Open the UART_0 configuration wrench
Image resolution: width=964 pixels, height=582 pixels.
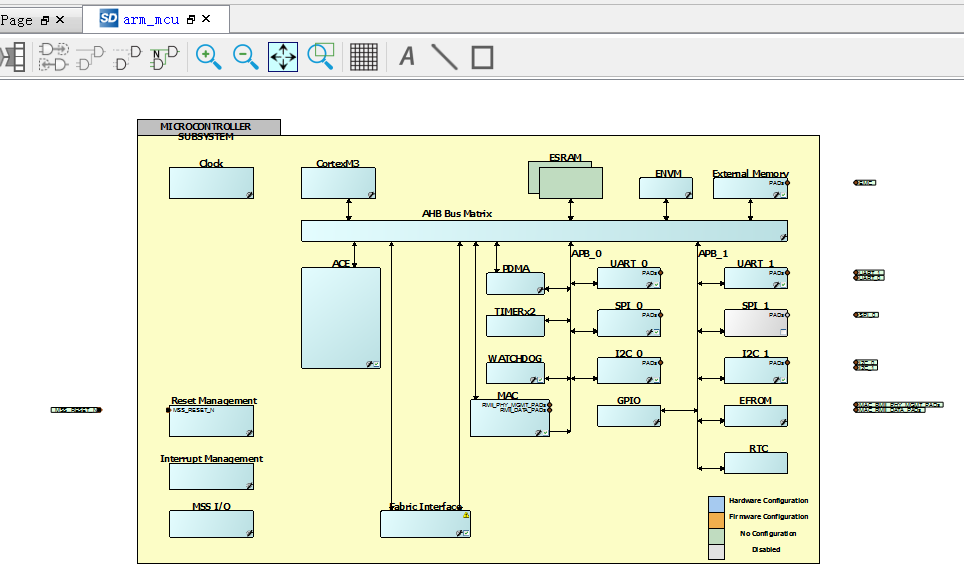tap(649, 285)
